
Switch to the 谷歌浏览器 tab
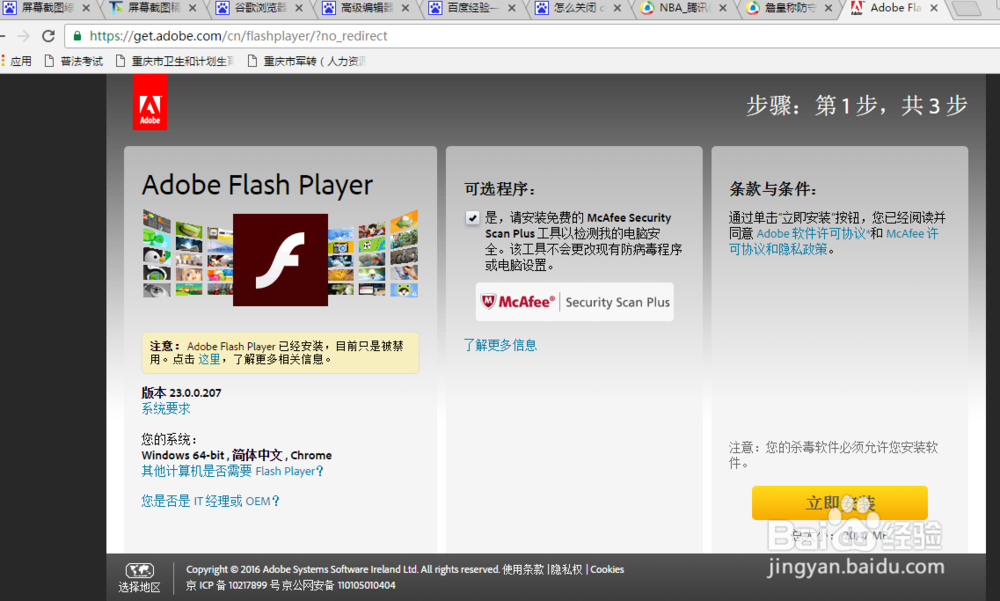point(260,8)
